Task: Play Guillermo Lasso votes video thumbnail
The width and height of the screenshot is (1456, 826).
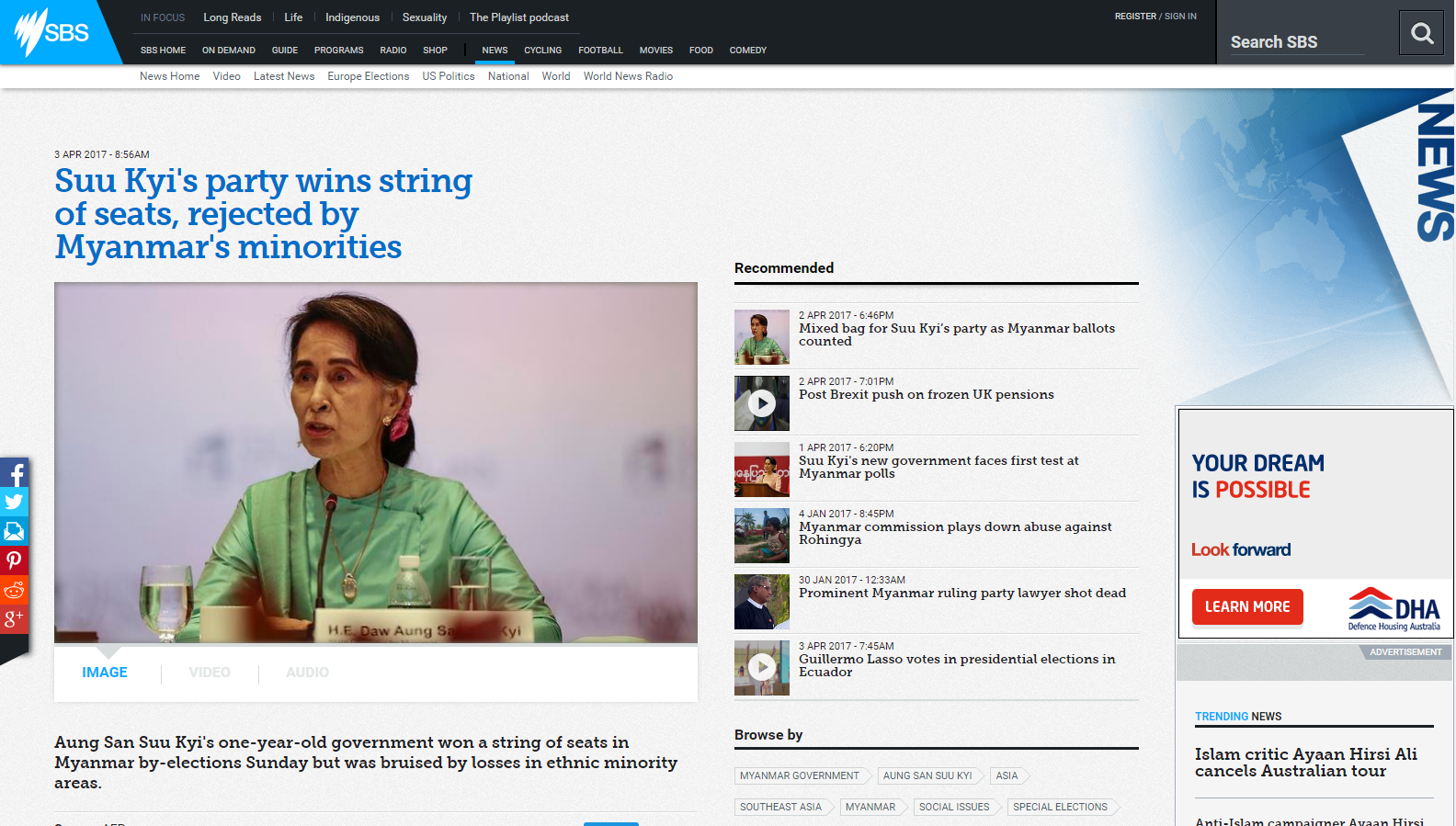Action: 761,668
